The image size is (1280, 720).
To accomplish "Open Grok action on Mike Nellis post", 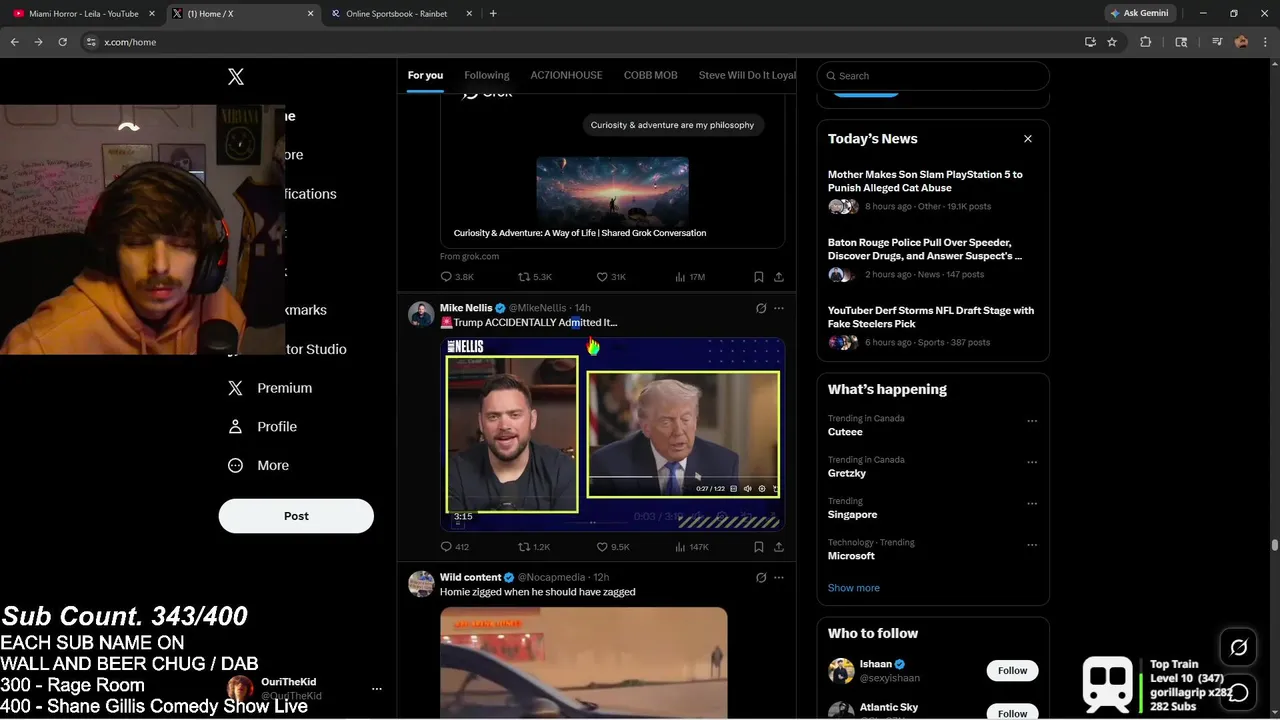I will pos(761,308).
